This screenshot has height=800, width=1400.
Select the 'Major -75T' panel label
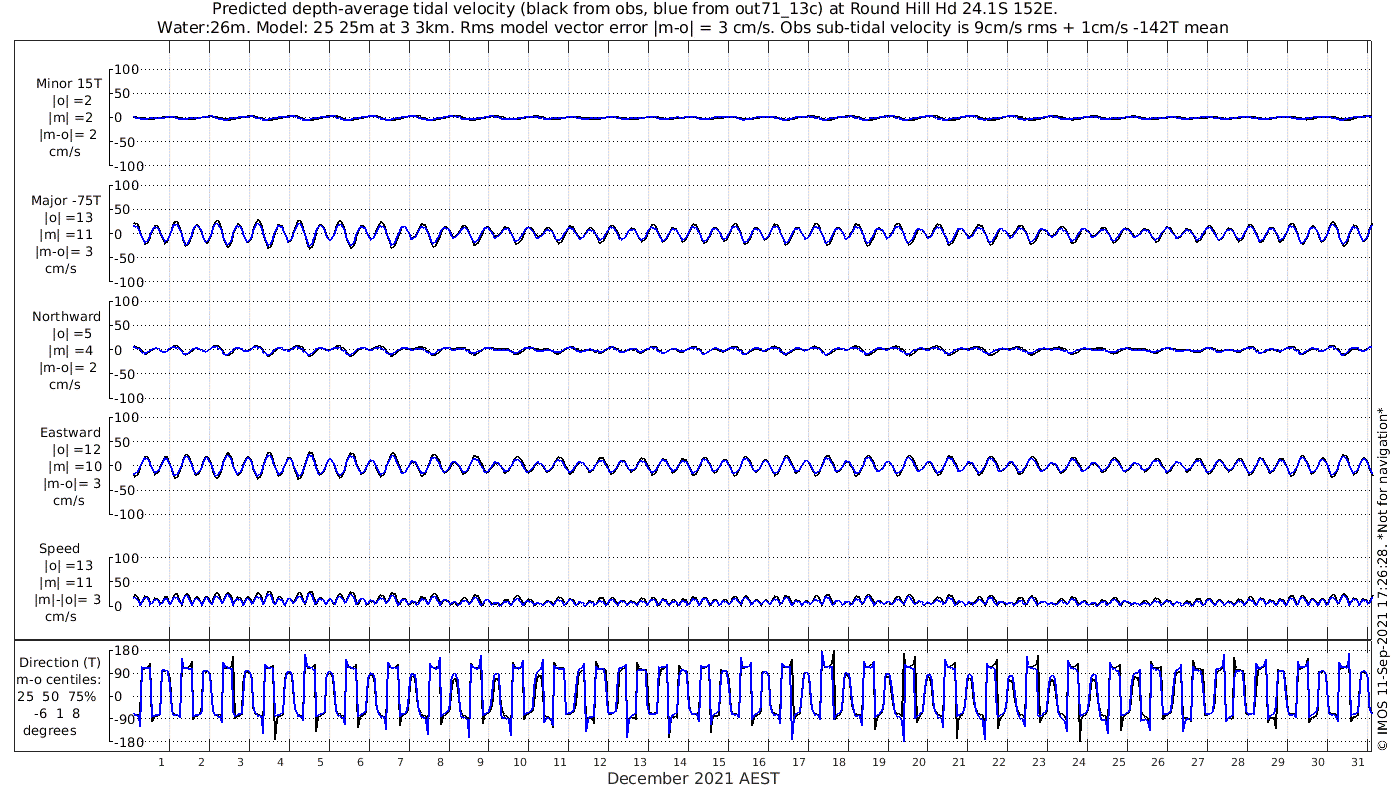click(66, 201)
